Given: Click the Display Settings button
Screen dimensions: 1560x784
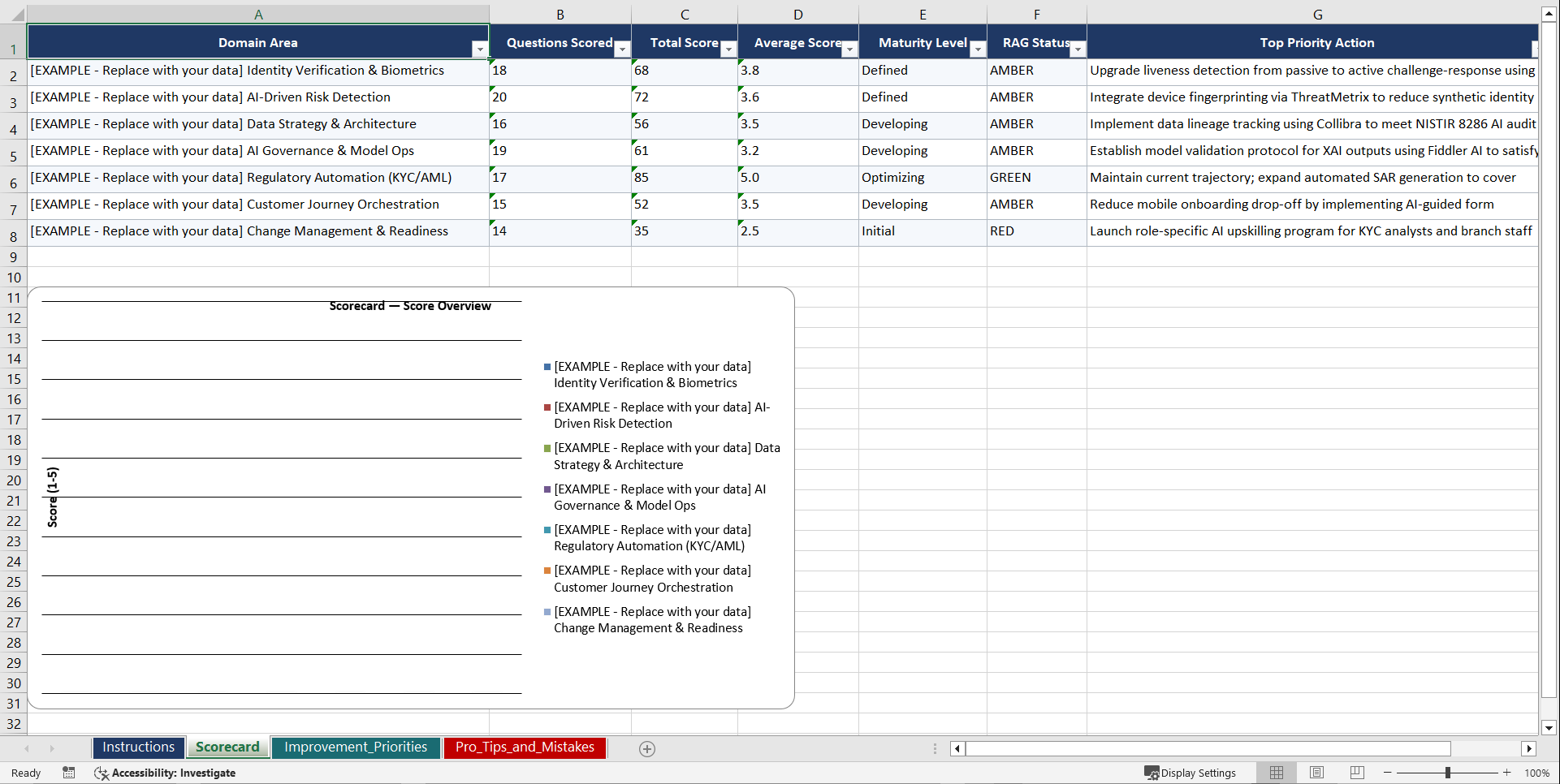Looking at the screenshot, I should [1191, 773].
